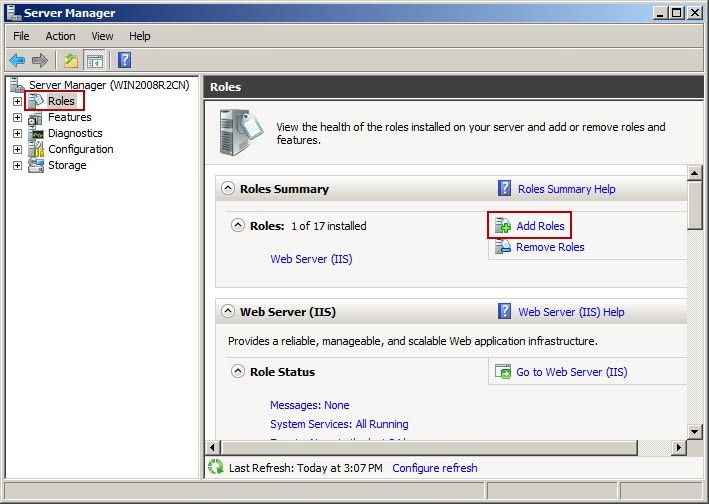Click the Remove Roles icon
The width and height of the screenshot is (709, 504).
point(502,247)
